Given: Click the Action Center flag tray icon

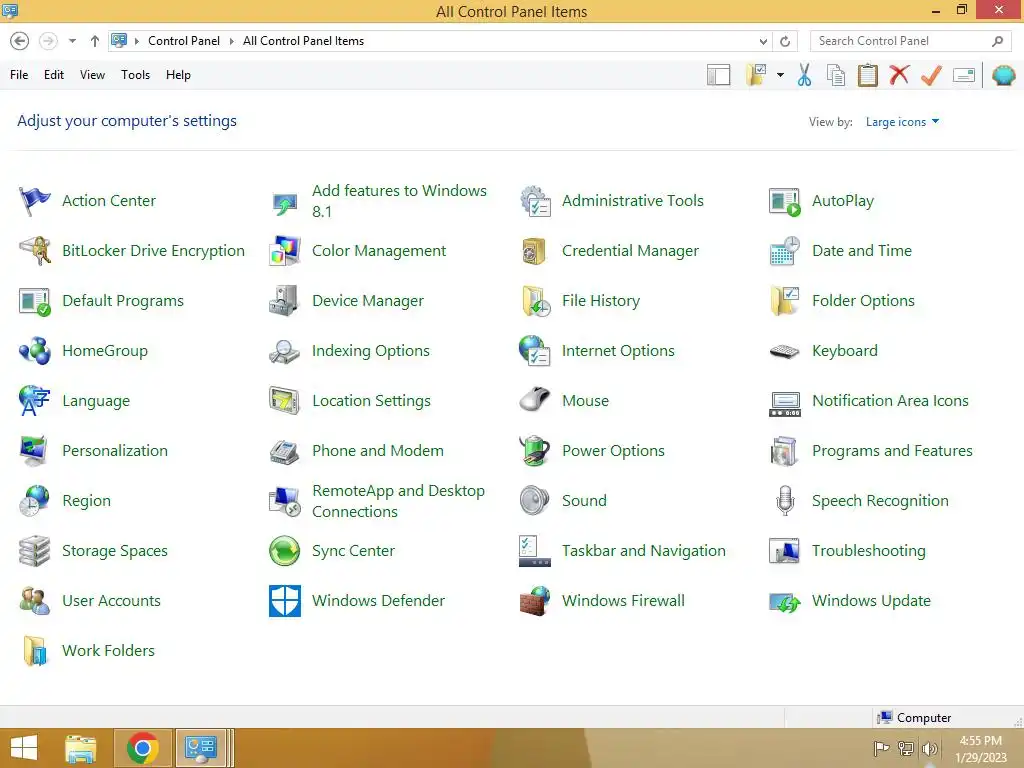Looking at the screenshot, I should tap(882, 748).
